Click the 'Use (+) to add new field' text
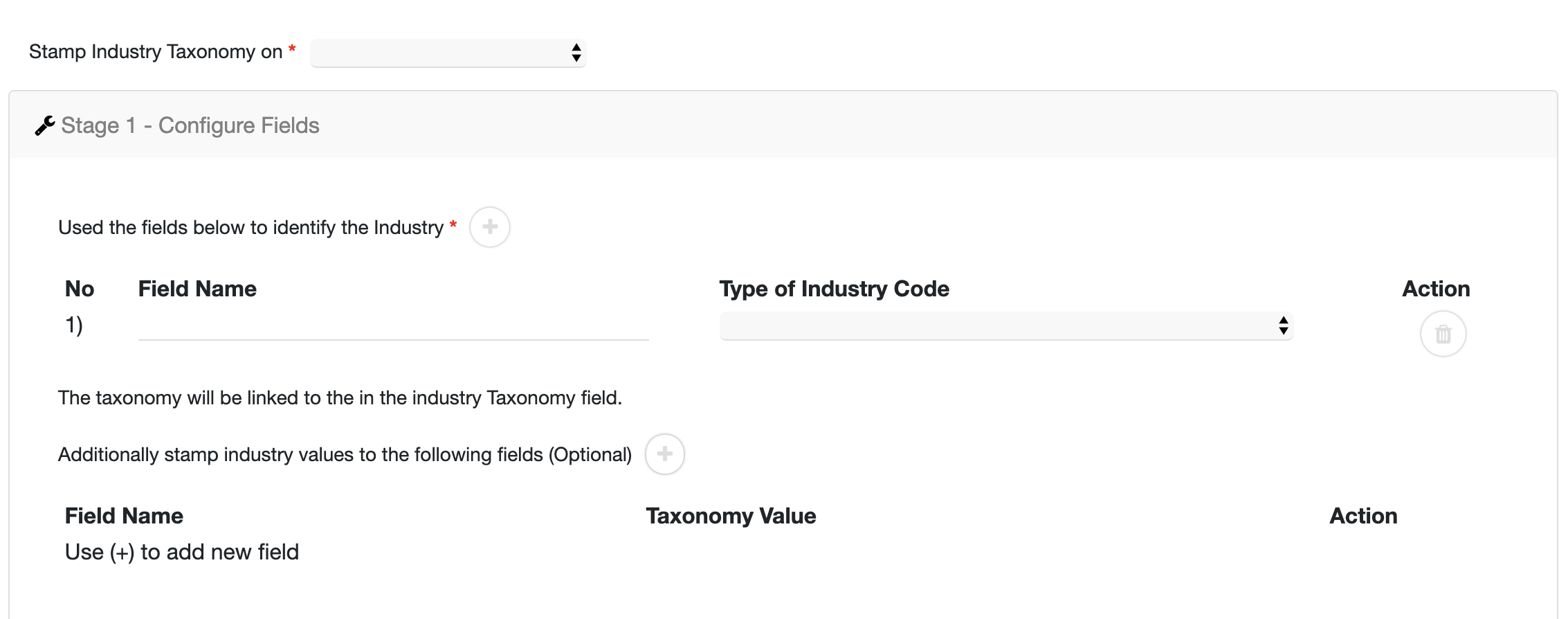 (x=182, y=552)
